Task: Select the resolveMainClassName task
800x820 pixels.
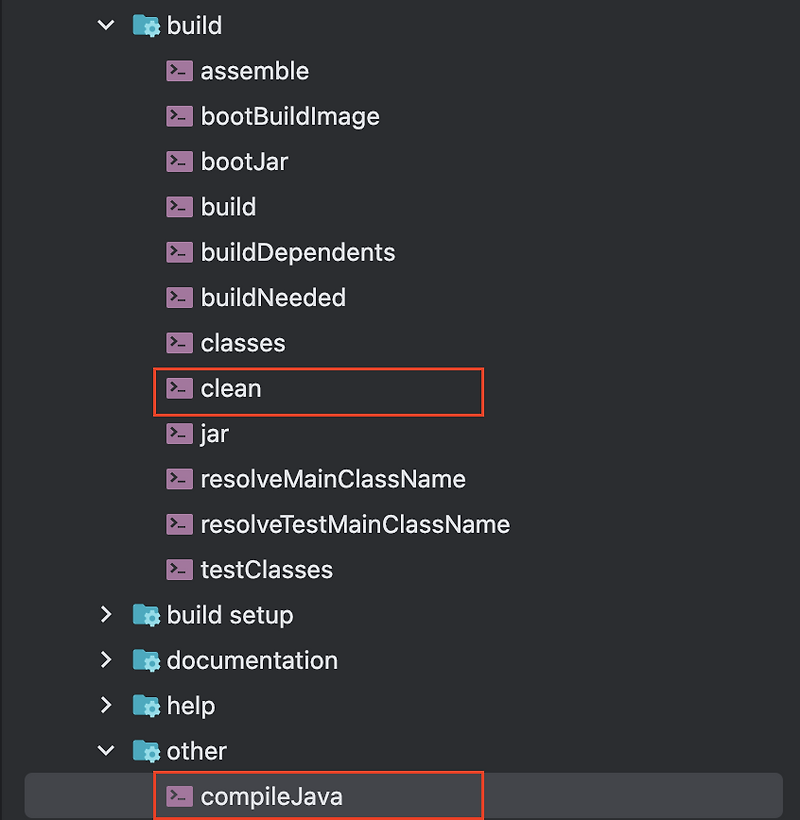Action: (333, 479)
